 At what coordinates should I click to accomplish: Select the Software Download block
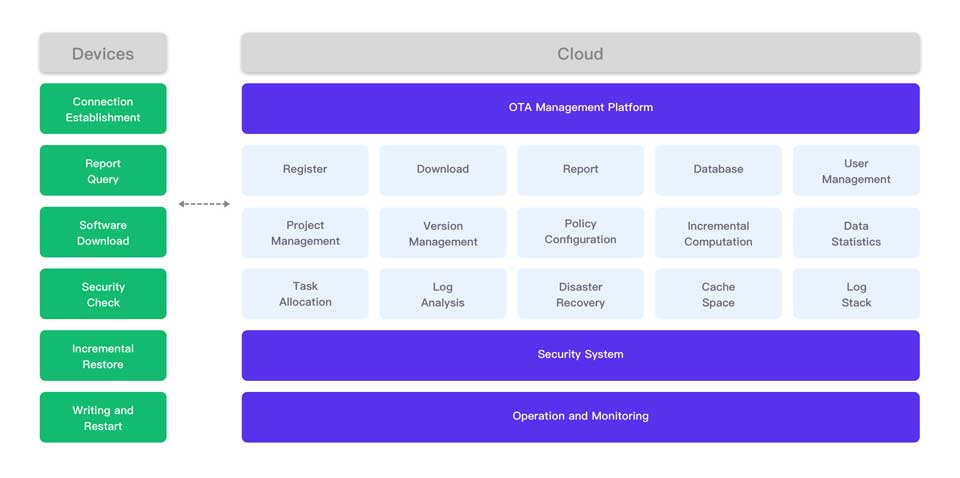[103, 233]
